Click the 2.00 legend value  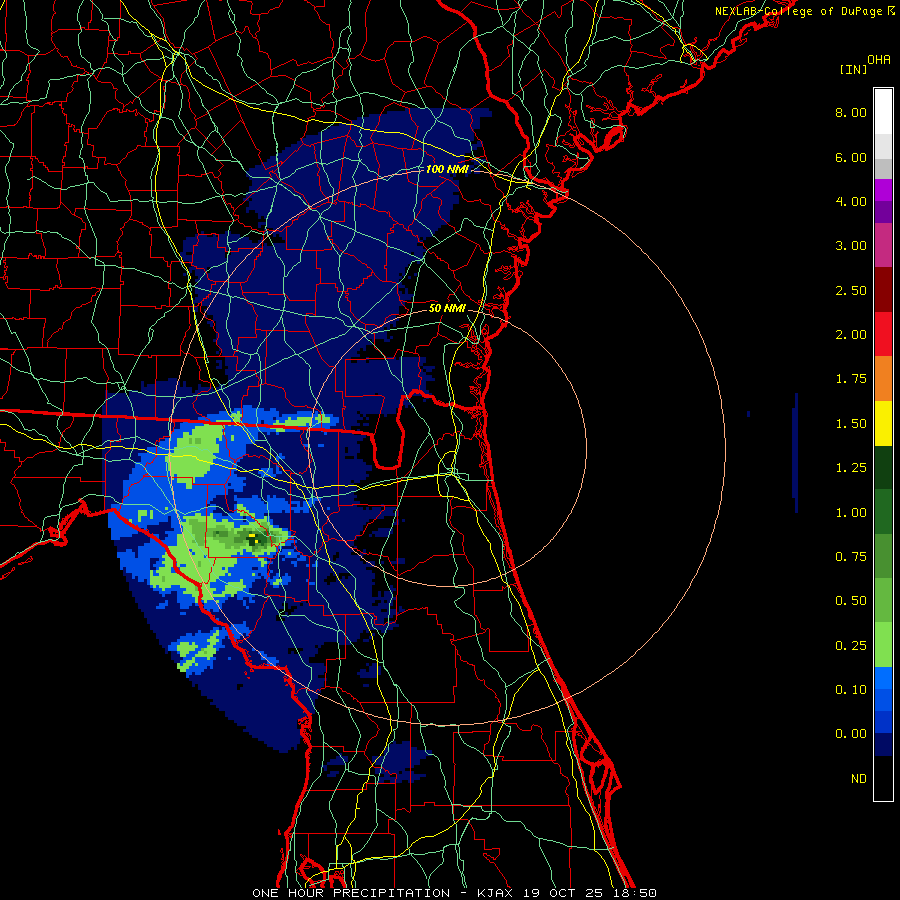click(x=851, y=335)
